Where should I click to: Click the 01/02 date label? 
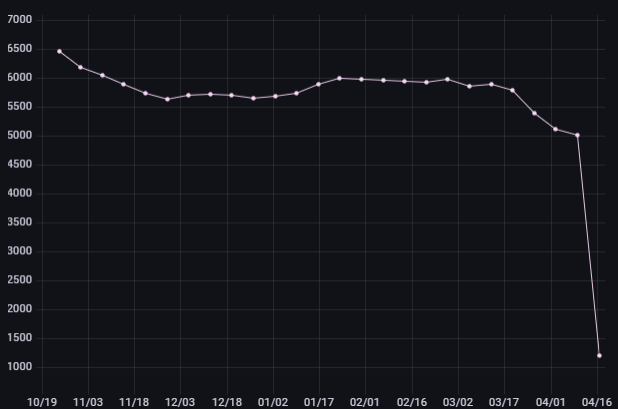tap(273, 402)
